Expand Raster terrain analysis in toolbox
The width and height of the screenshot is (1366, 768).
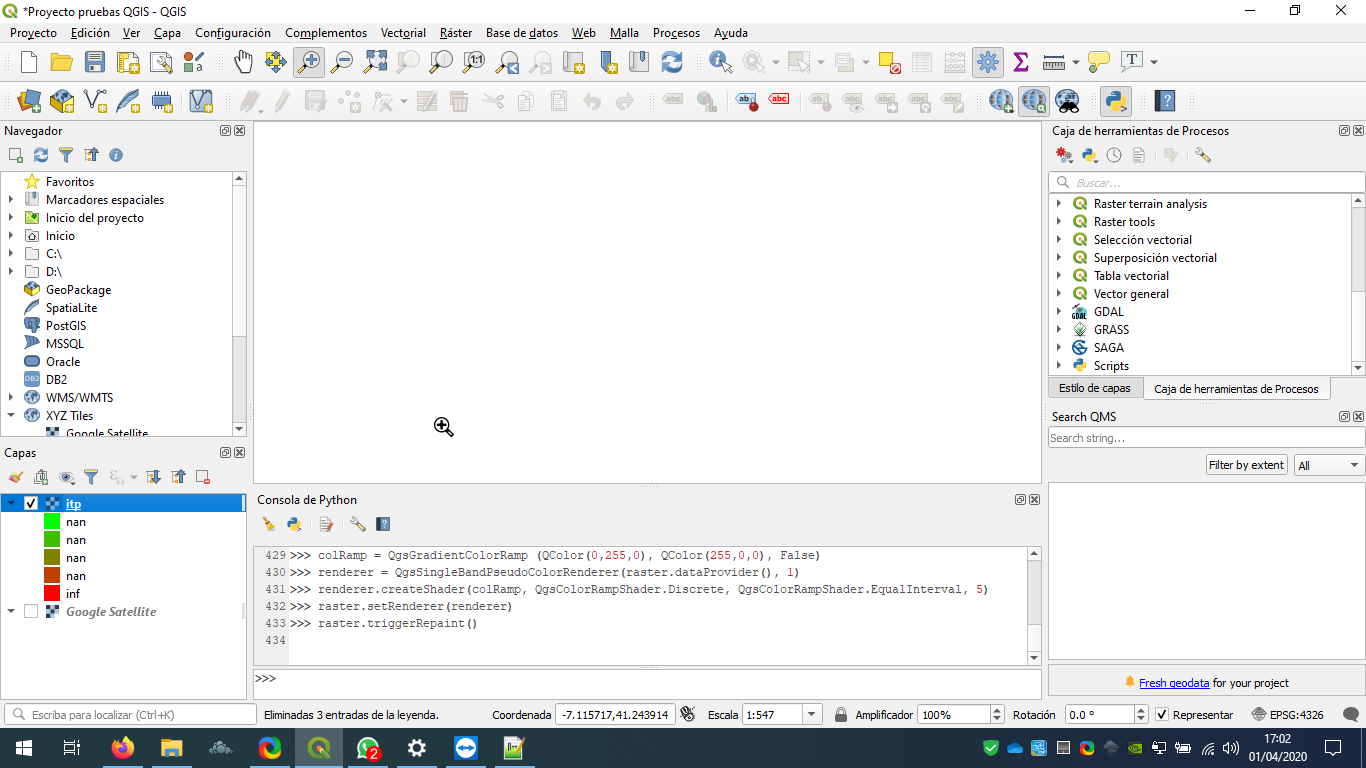coord(1059,203)
